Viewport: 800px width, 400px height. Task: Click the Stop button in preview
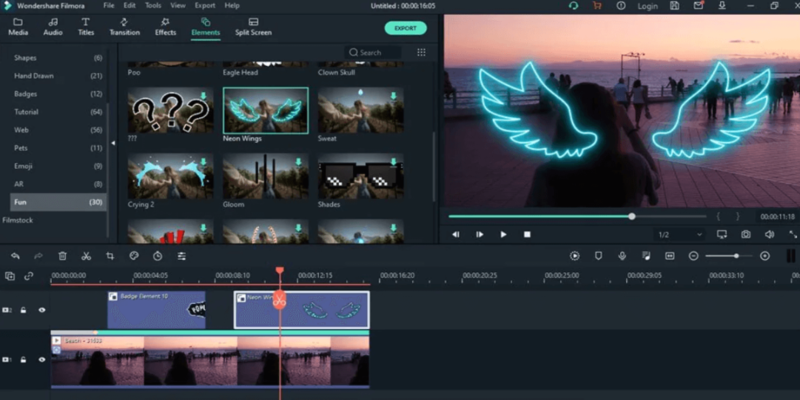[x=527, y=234]
